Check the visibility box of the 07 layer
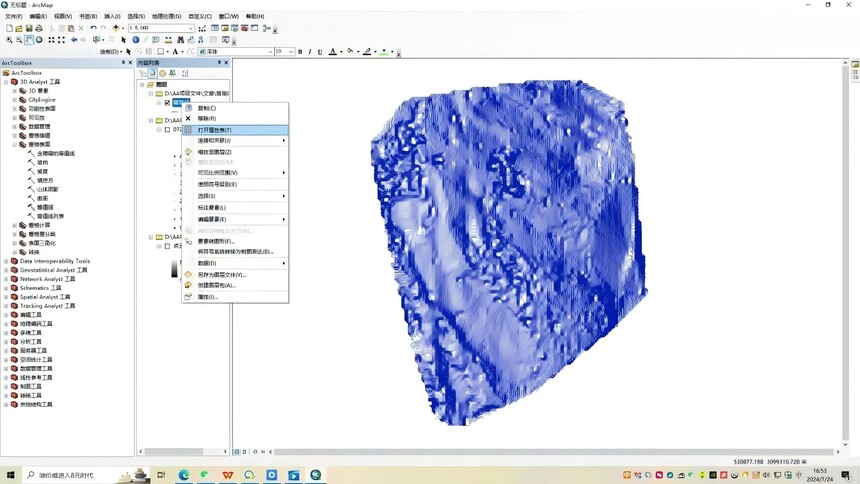The width and height of the screenshot is (860, 484). [167, 130]
